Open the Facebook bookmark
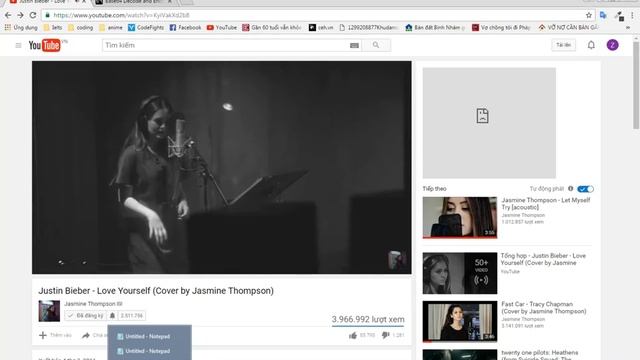Viewport: 640px width, 360px height. 185,27
